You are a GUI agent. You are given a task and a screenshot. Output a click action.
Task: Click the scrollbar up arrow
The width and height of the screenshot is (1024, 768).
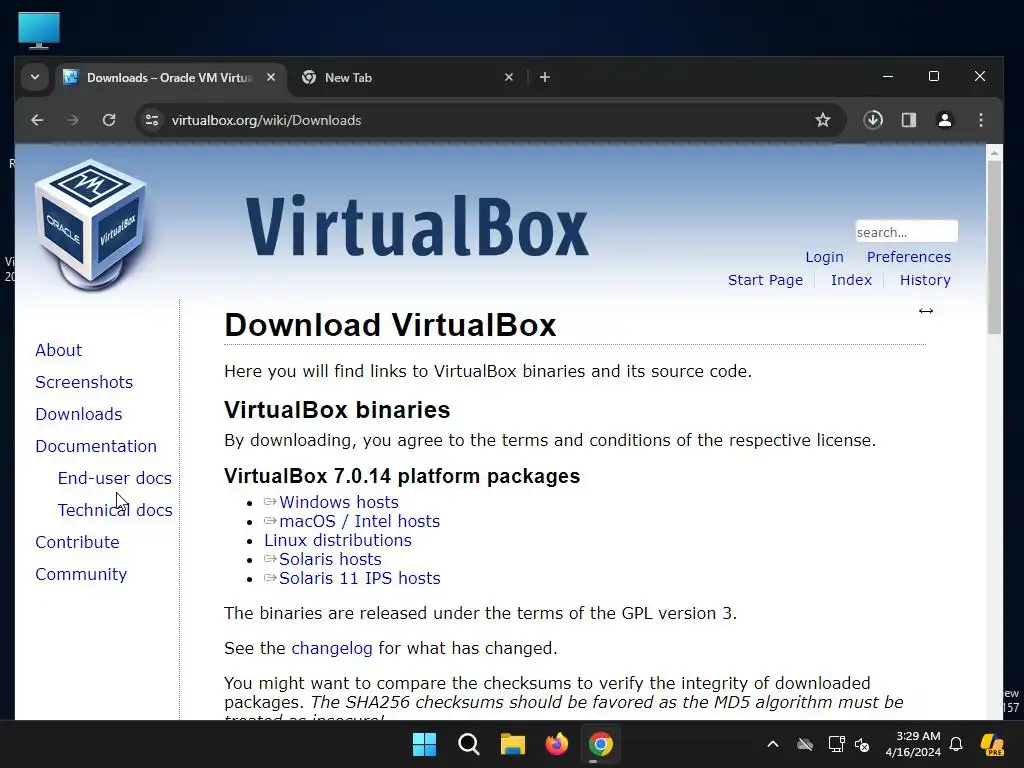click(994, 153)
